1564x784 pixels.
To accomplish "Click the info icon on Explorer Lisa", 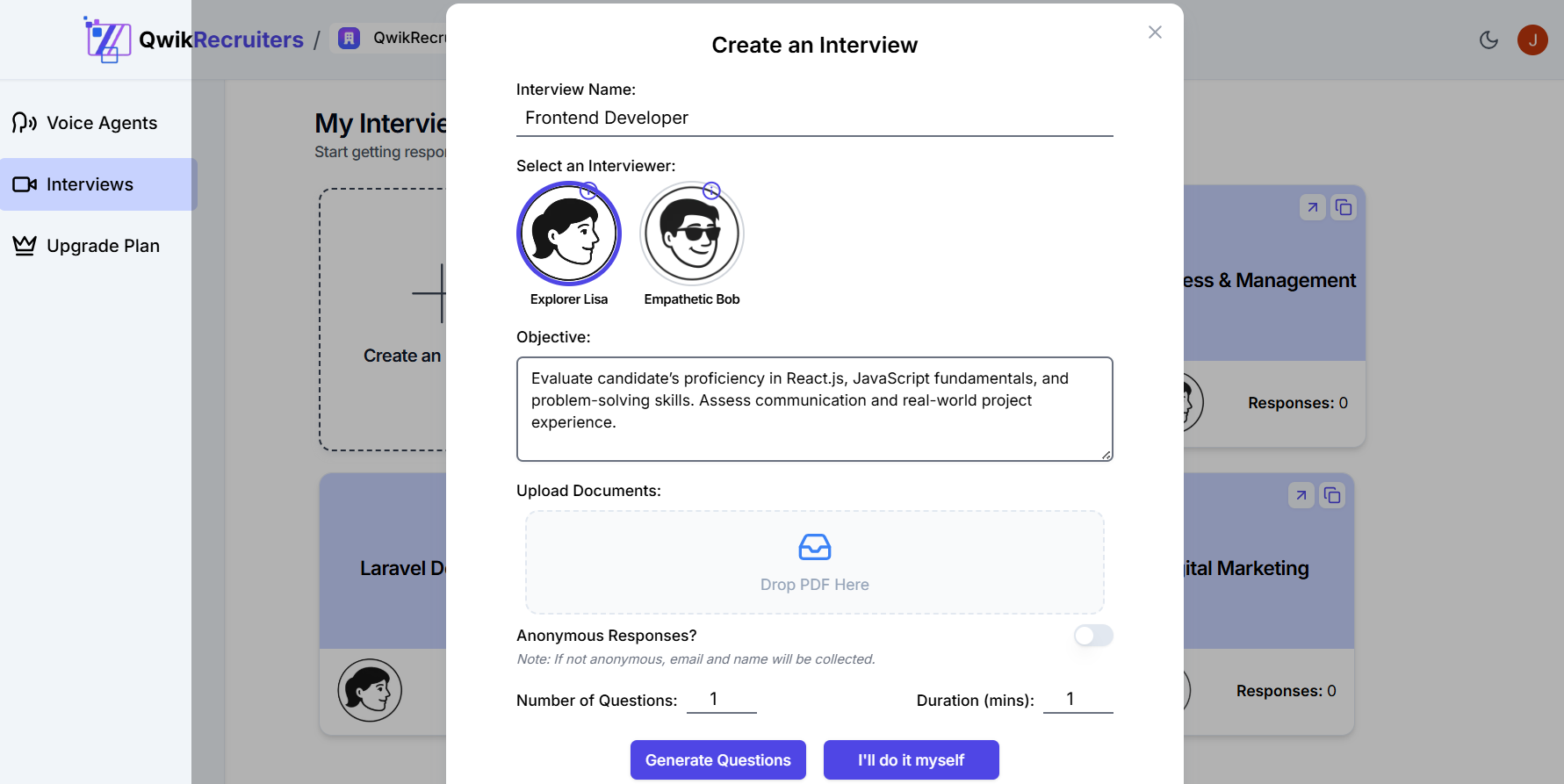I will (589, 191).
